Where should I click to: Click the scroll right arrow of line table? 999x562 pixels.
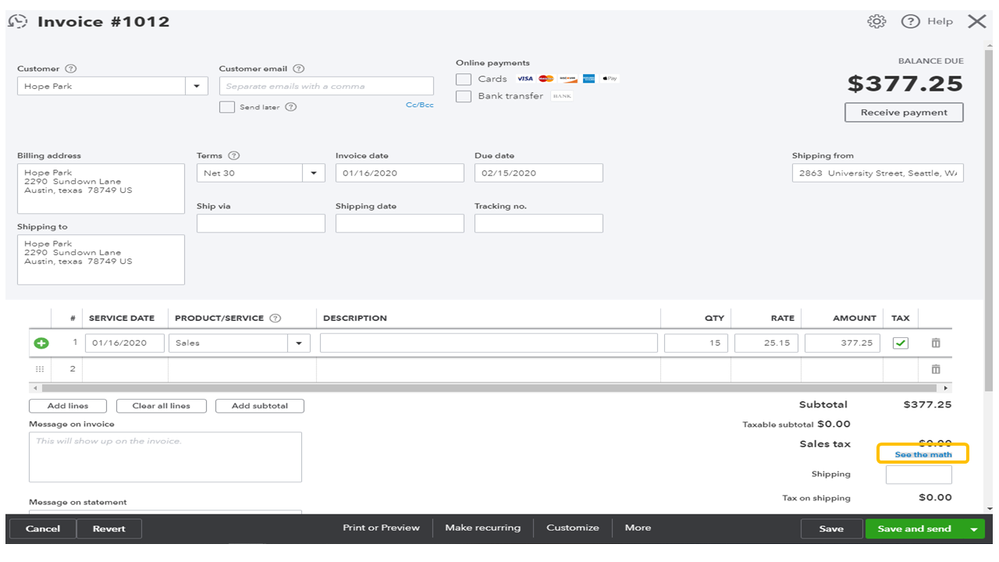tap(946, 388)
